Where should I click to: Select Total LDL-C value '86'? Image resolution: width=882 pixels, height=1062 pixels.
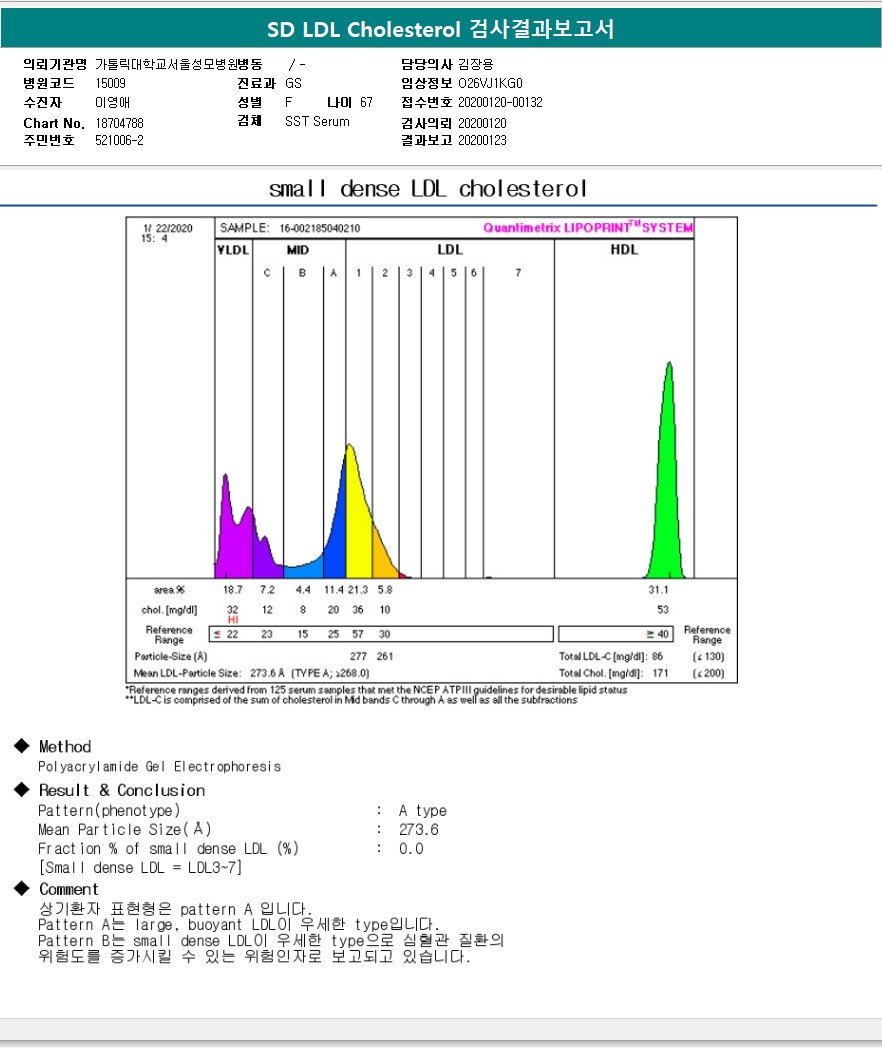pyautogui.click(x=657, y=656)
